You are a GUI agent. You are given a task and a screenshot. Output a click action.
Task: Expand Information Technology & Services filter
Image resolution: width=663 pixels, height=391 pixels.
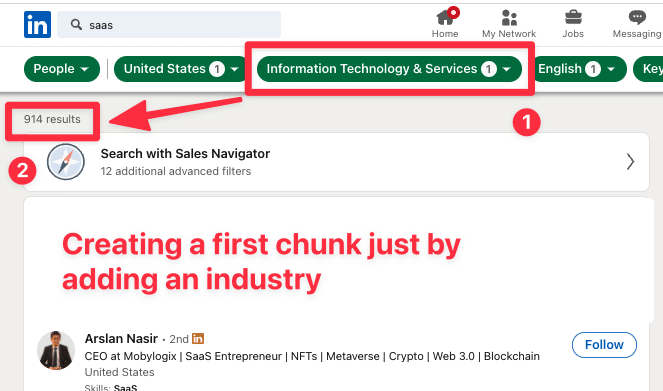[389, 69]
